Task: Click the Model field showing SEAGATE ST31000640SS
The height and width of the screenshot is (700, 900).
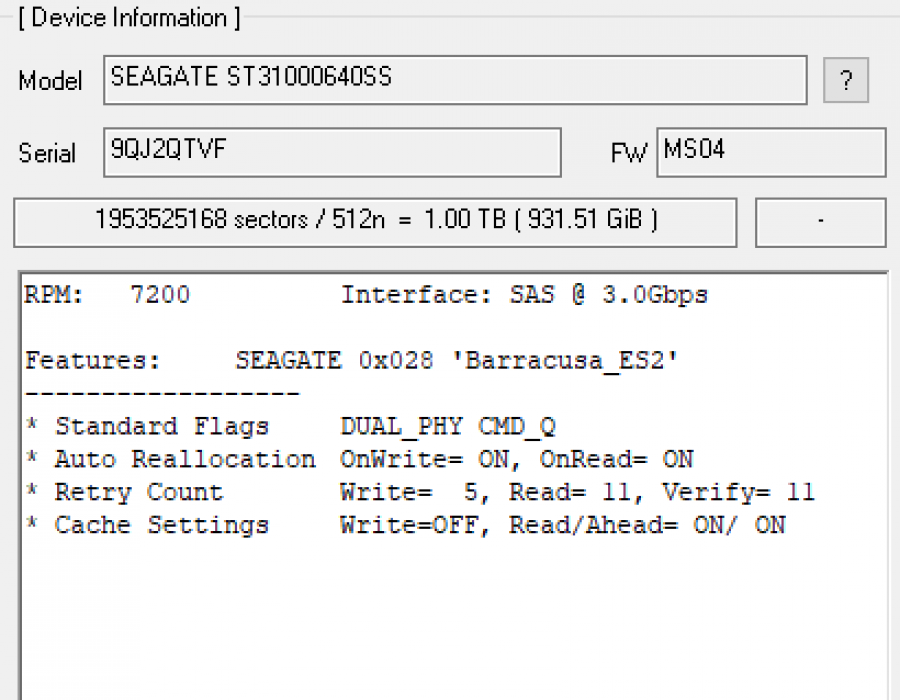Action: pyautogui.click(x=454, y=80)
